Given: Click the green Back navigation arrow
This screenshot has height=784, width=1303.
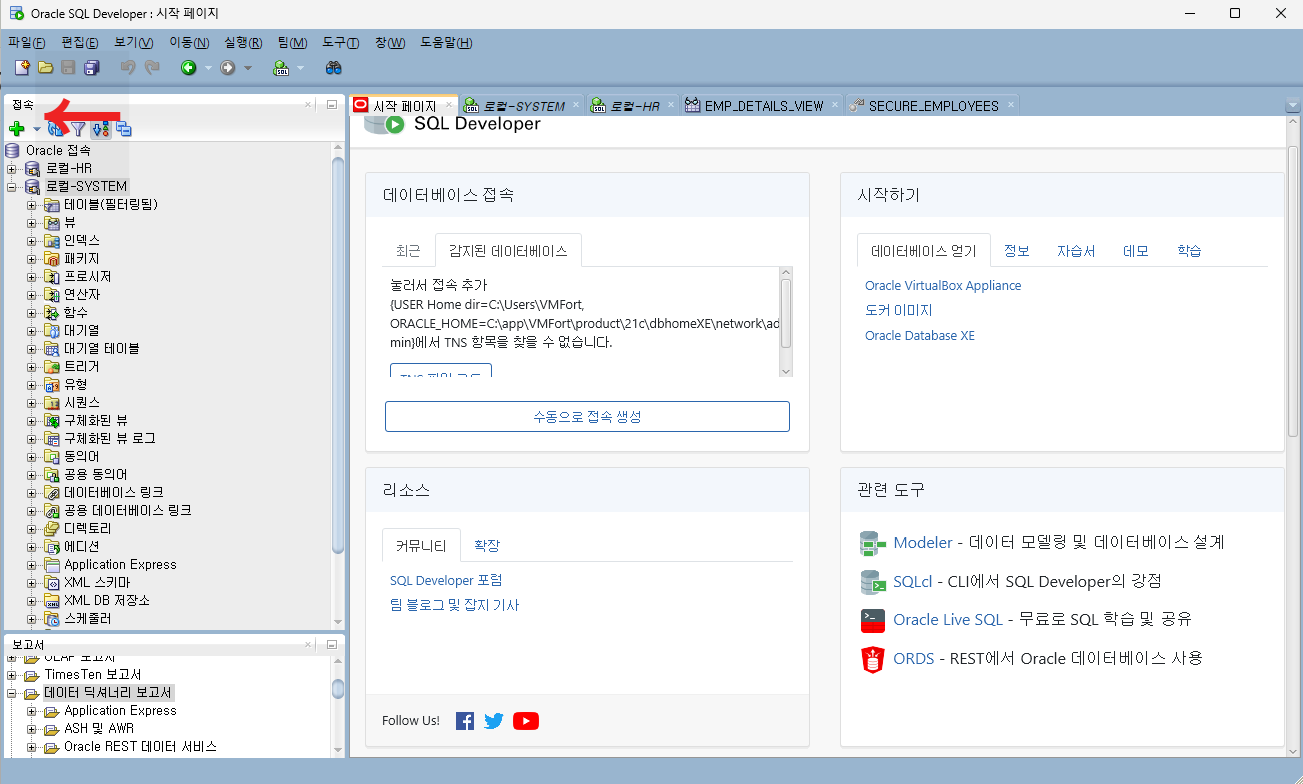Looking at the screenshot, I should point(188,68).
